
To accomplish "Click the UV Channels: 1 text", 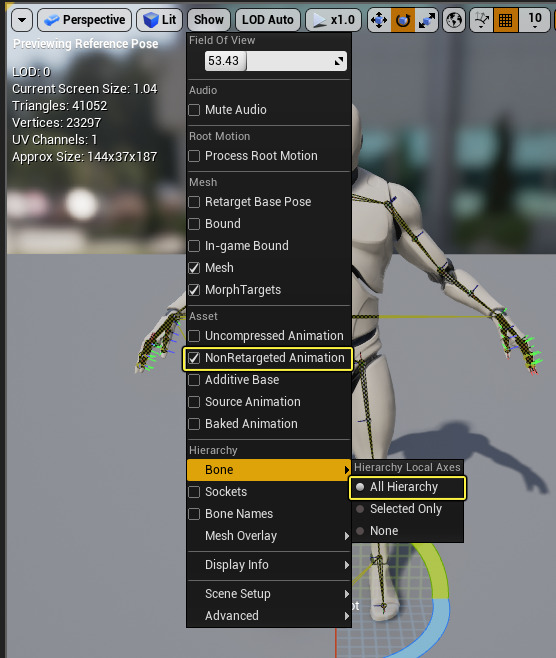I will 55,140.
